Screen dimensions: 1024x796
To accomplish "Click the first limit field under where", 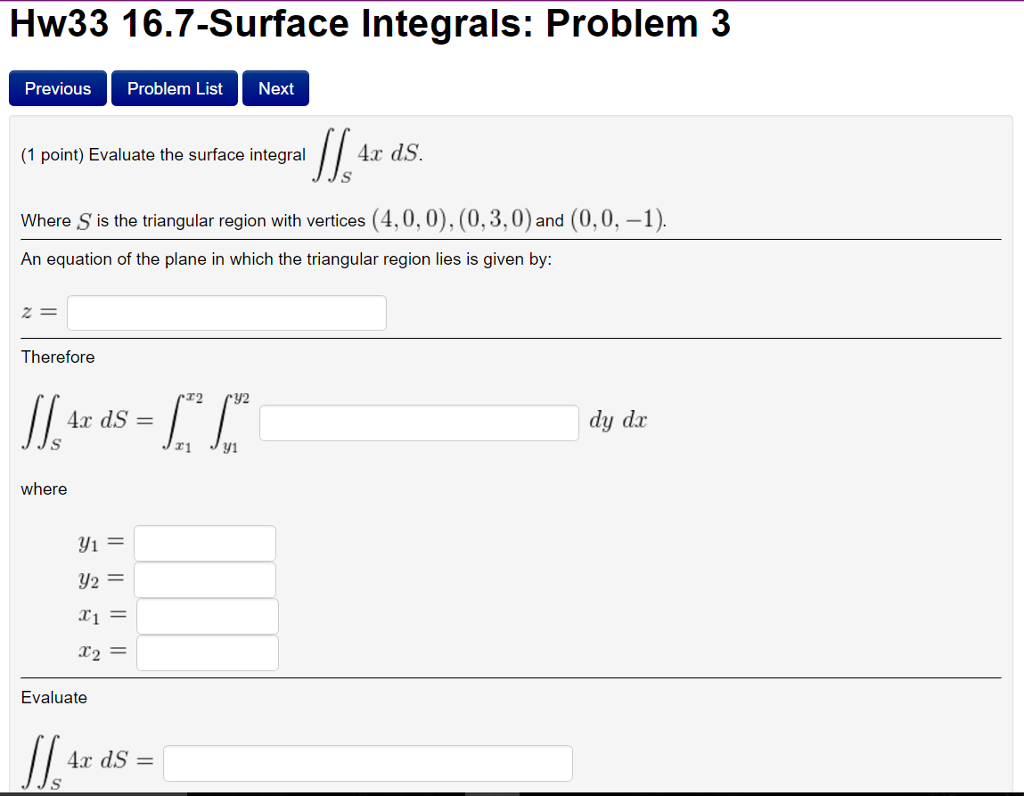I will point(204,543).
